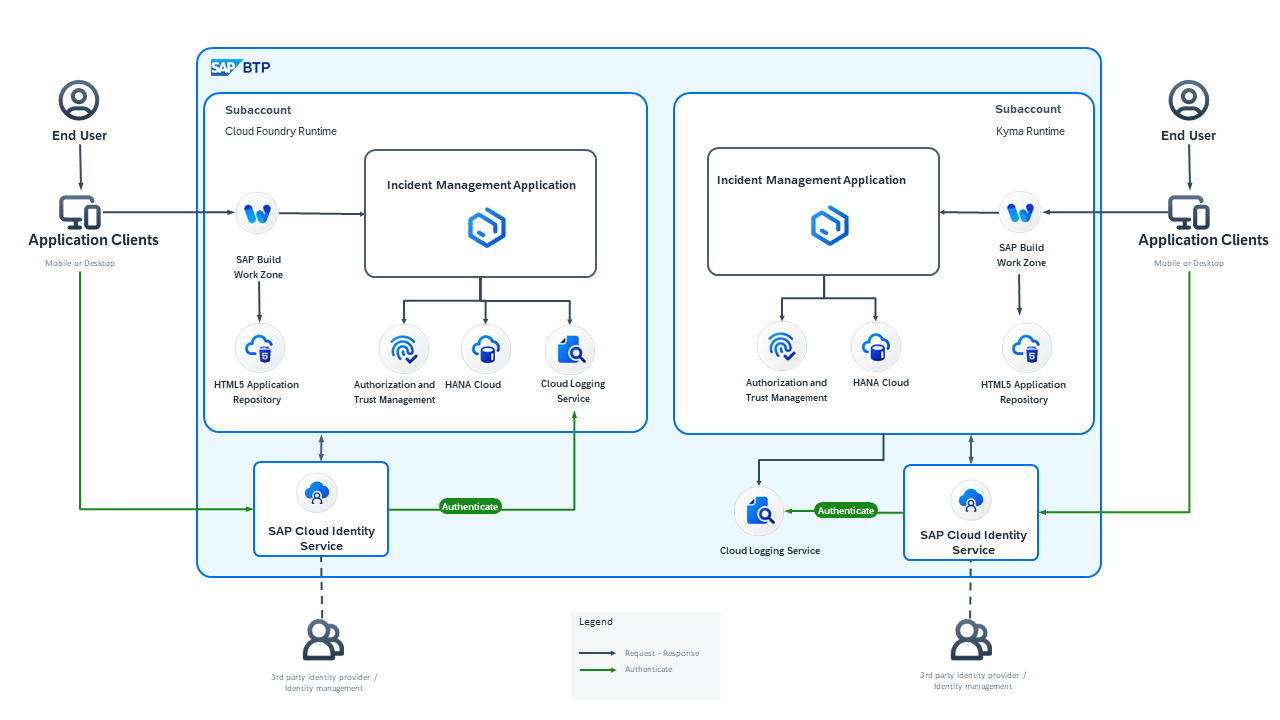Select the Cloud Logging Service icon below Kyma subaccount
Viewport: 1280px width, 720px height.
[x=759, y=511]
